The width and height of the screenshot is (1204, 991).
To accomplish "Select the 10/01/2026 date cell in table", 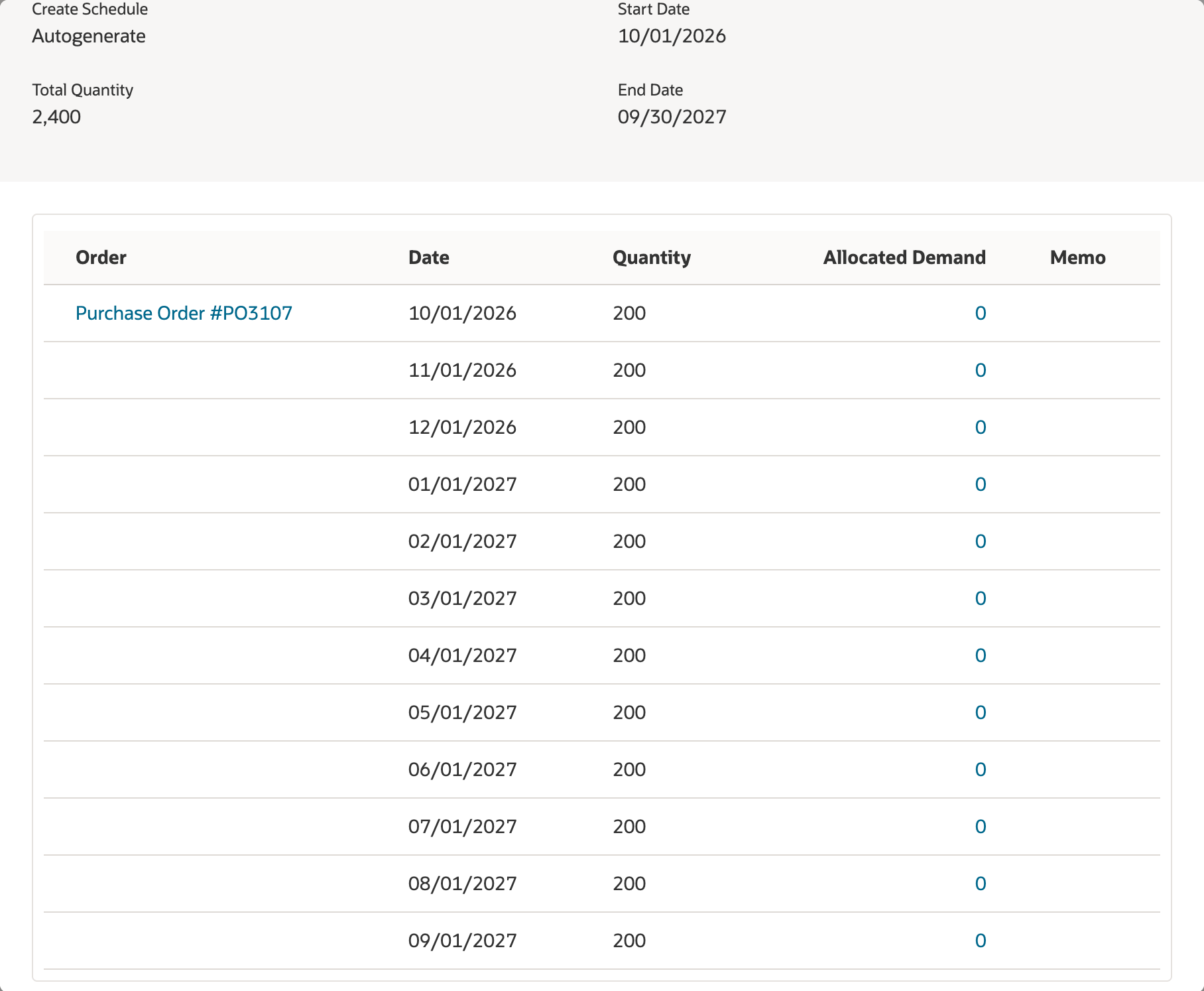I will click(462, 313).
